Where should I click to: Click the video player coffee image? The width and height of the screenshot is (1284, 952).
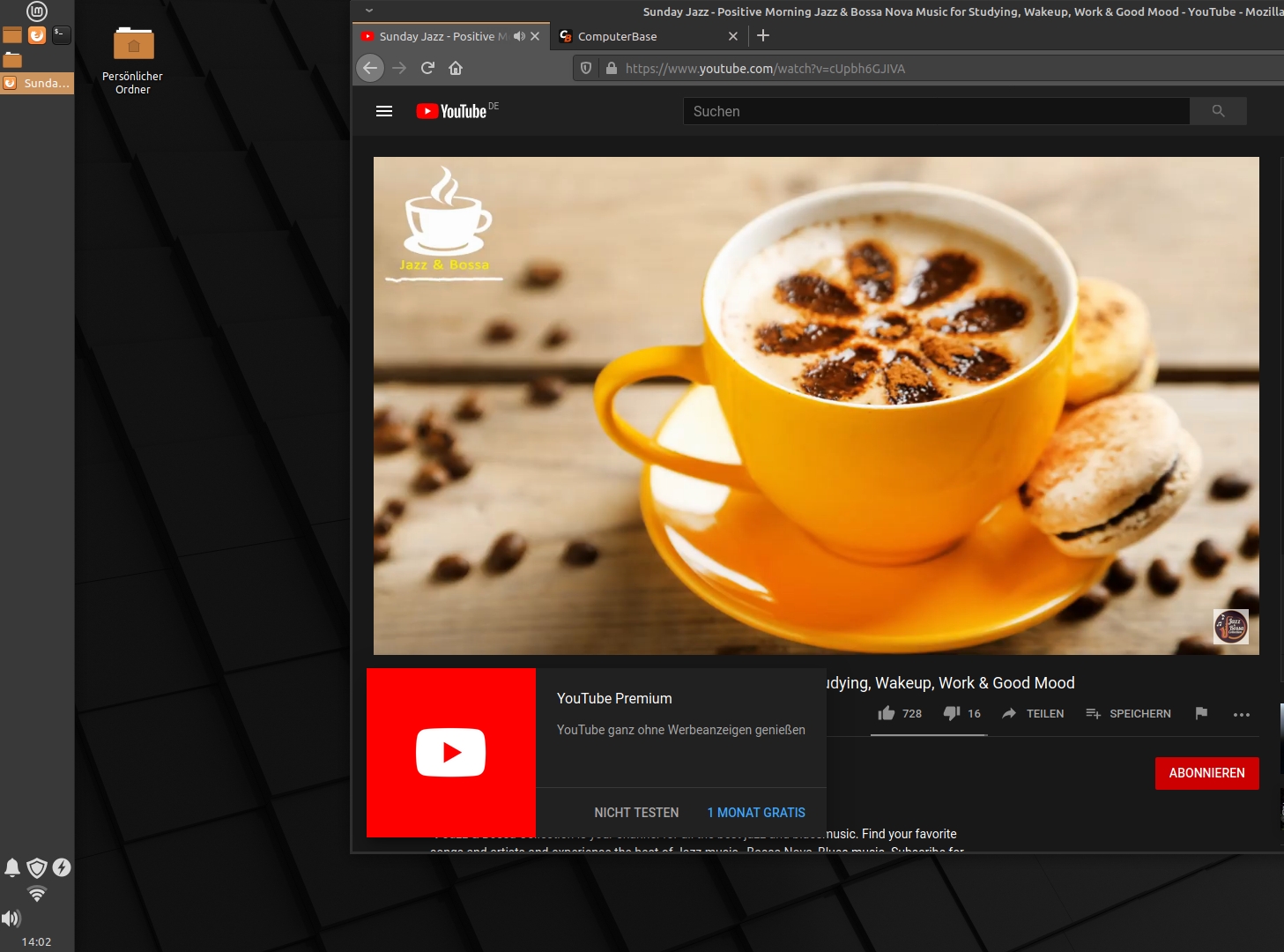816,405
